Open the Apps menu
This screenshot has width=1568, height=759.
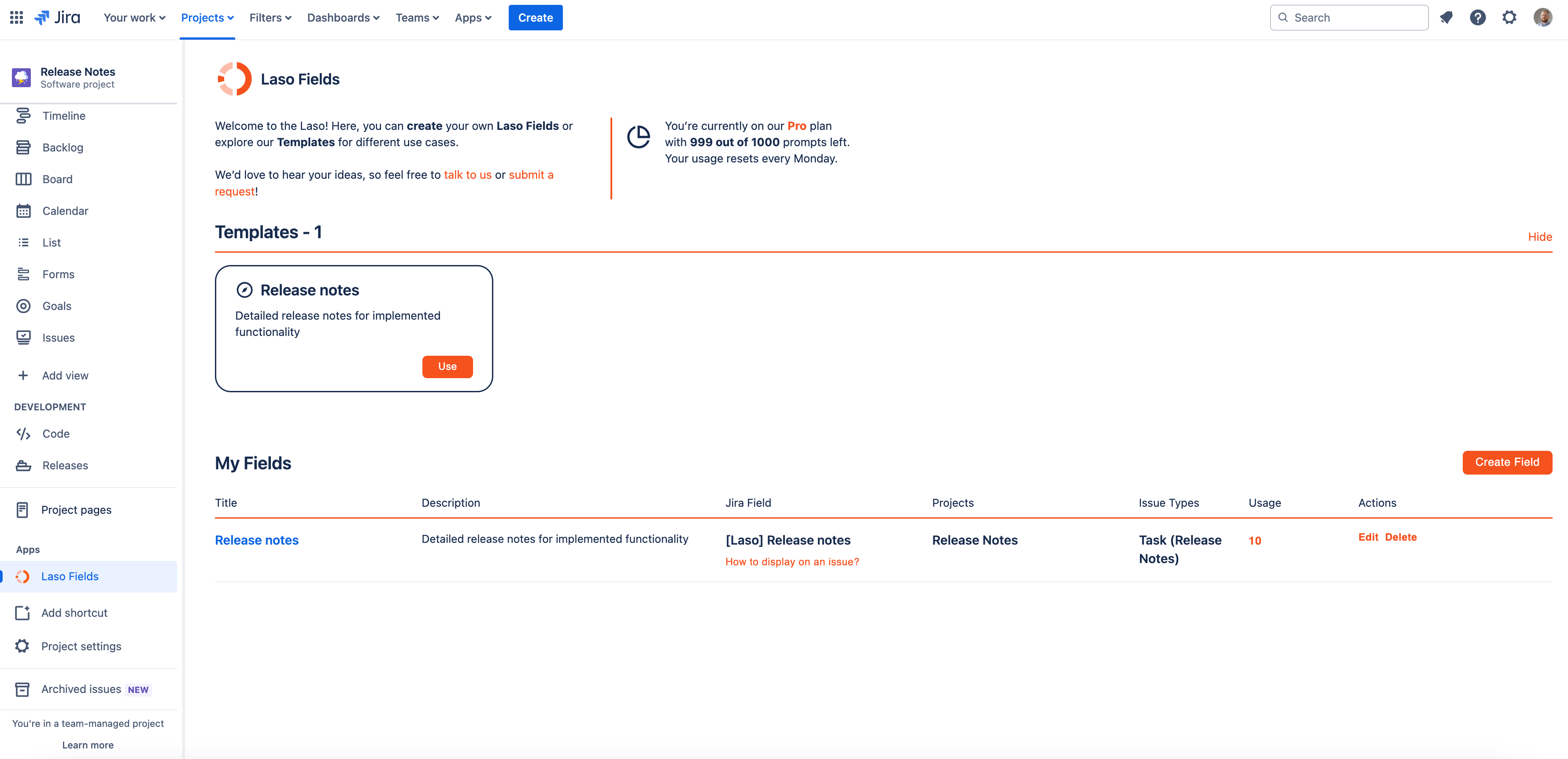472,18
